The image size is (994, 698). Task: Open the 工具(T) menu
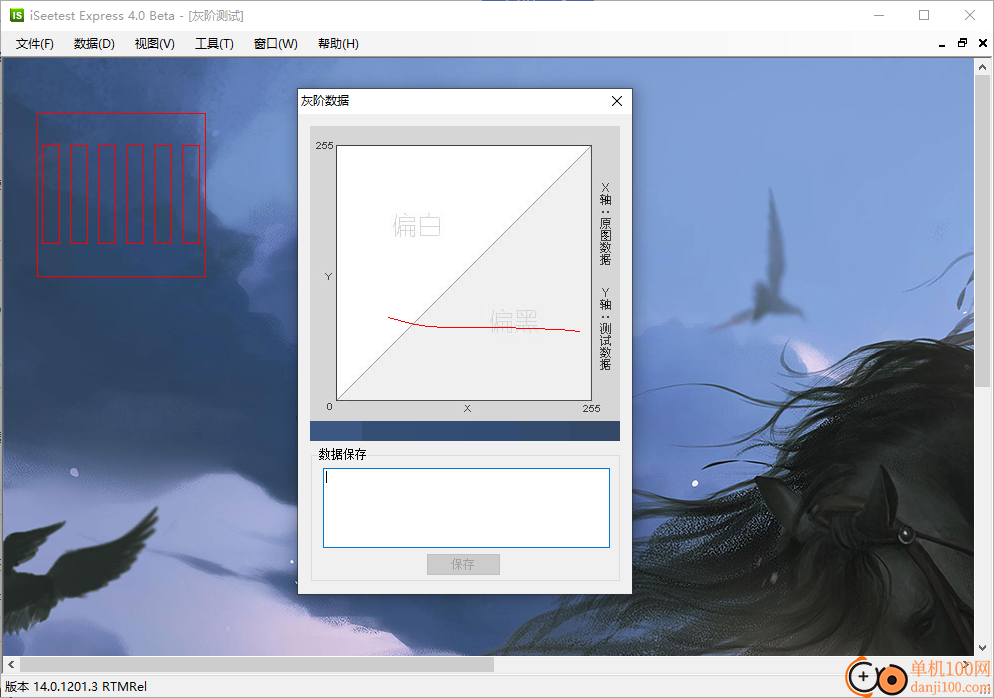[214, 44]
